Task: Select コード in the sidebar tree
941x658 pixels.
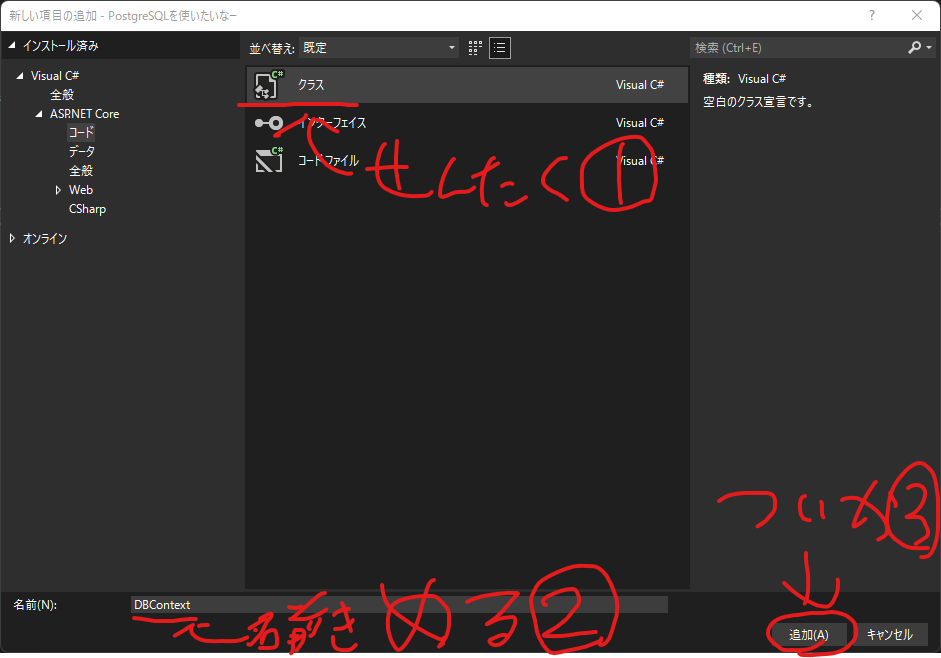Action: [83, 132]
